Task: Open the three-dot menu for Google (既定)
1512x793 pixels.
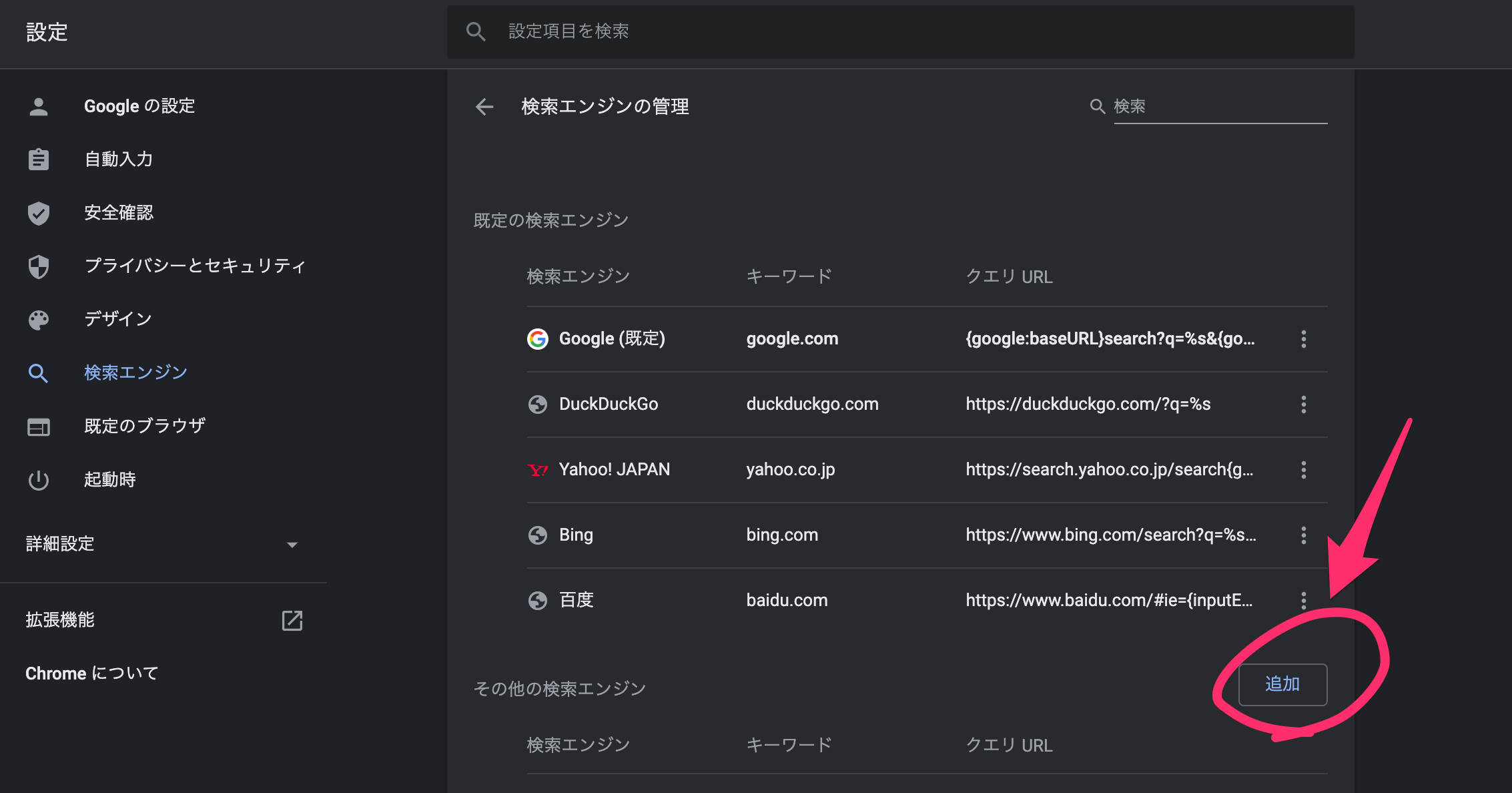Action: point(1303,339)
